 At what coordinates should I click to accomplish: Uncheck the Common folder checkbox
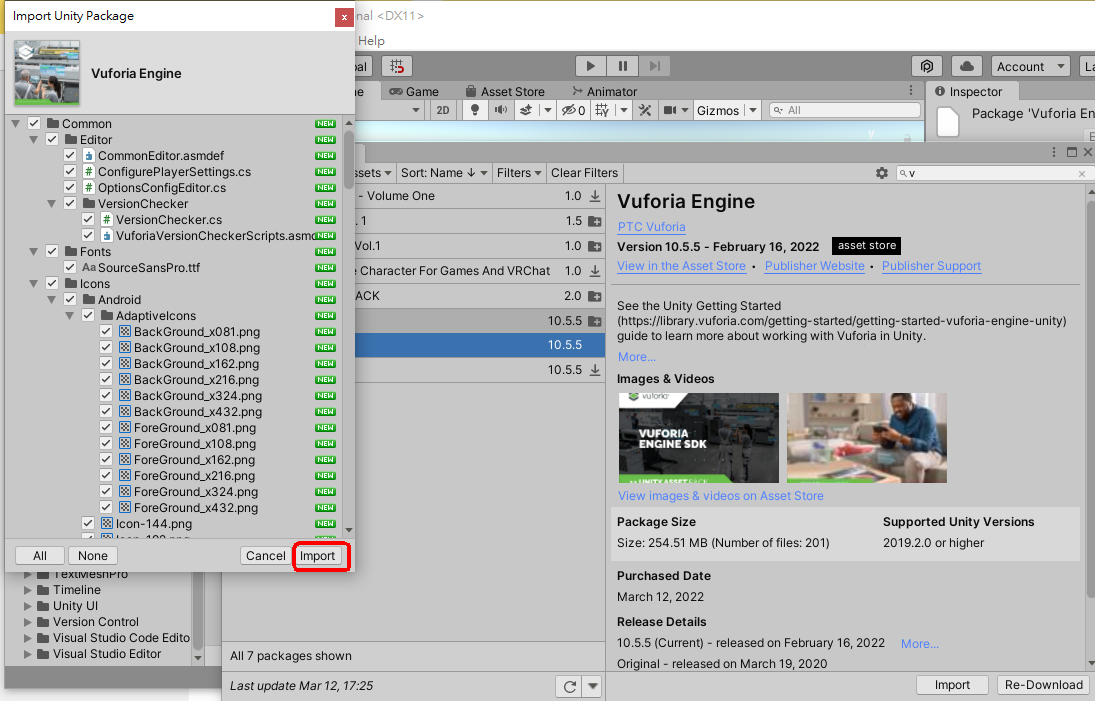pyautogui.click(x=34, y=124)
